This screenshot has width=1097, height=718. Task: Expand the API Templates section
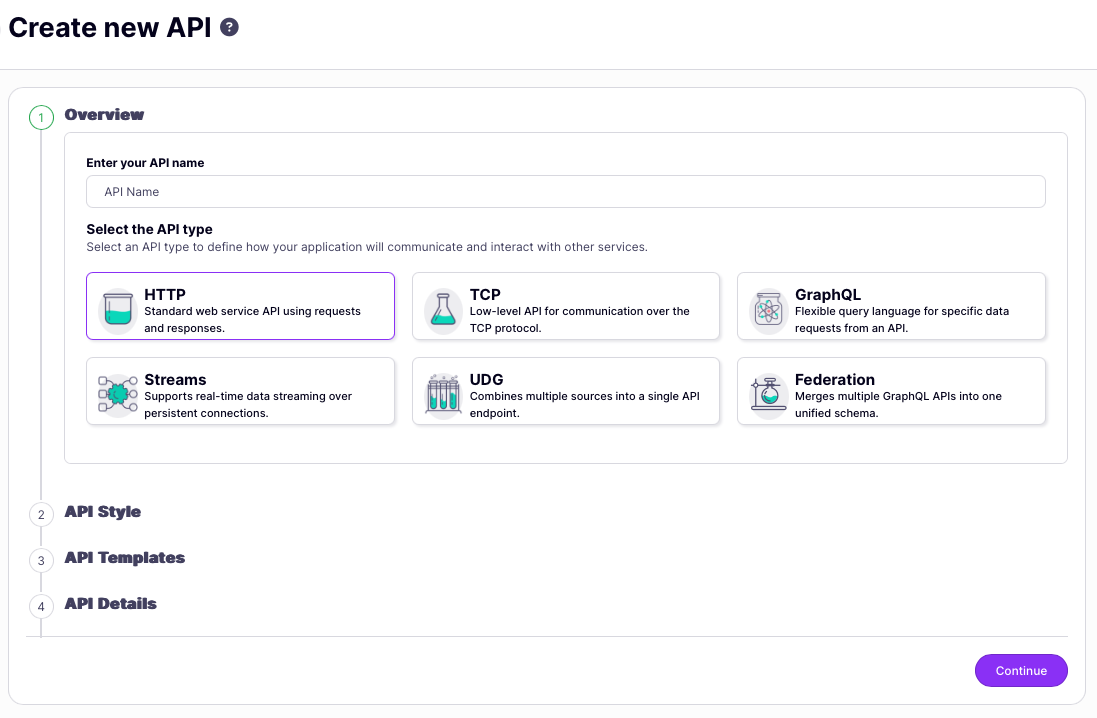pos(124,557)
